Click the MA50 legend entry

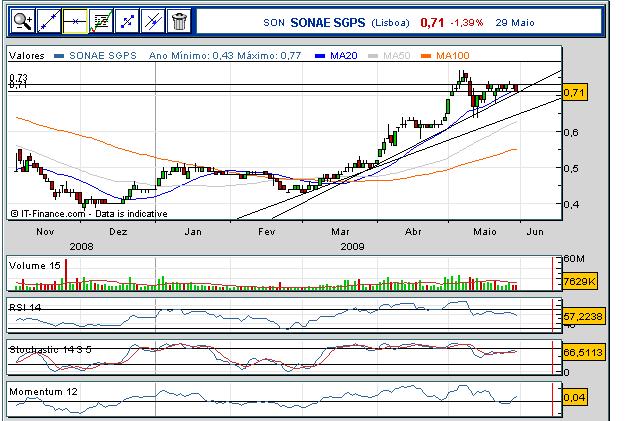pyautogui.click(x=397, y=56)
